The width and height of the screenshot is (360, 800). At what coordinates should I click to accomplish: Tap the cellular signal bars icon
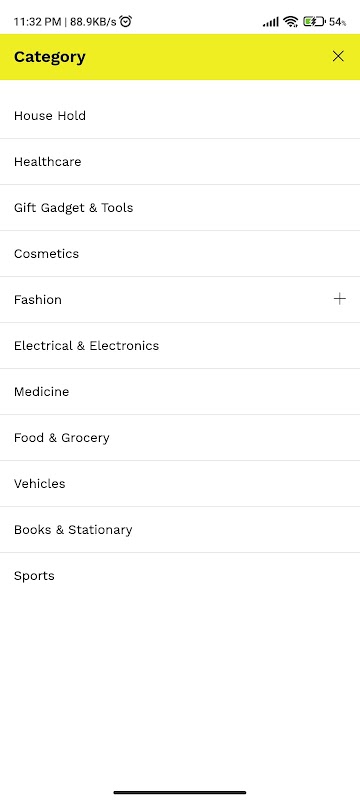coord(271,21)
